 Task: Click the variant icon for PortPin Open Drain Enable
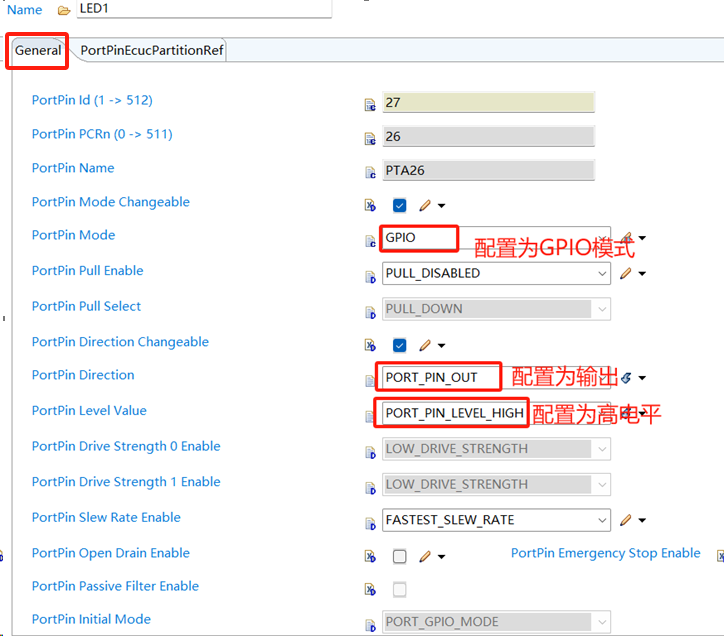[370, 556]
